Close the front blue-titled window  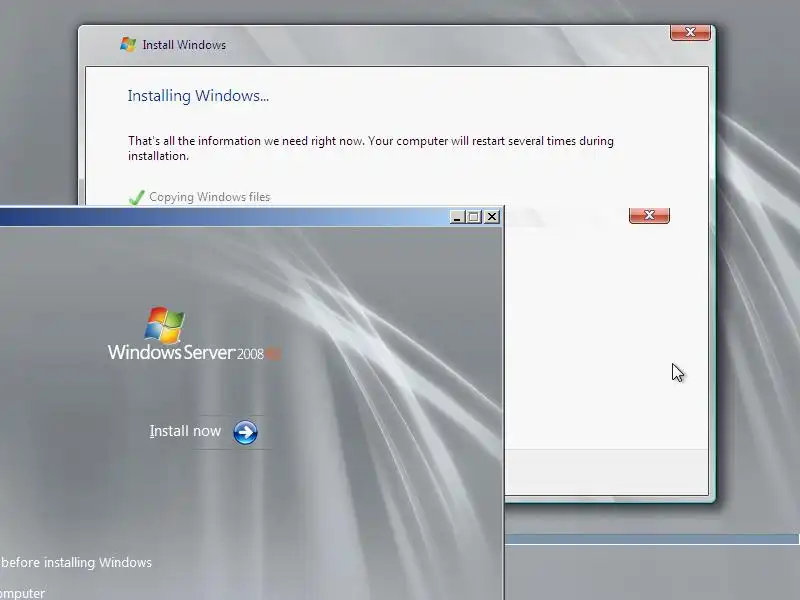point(492,217)
